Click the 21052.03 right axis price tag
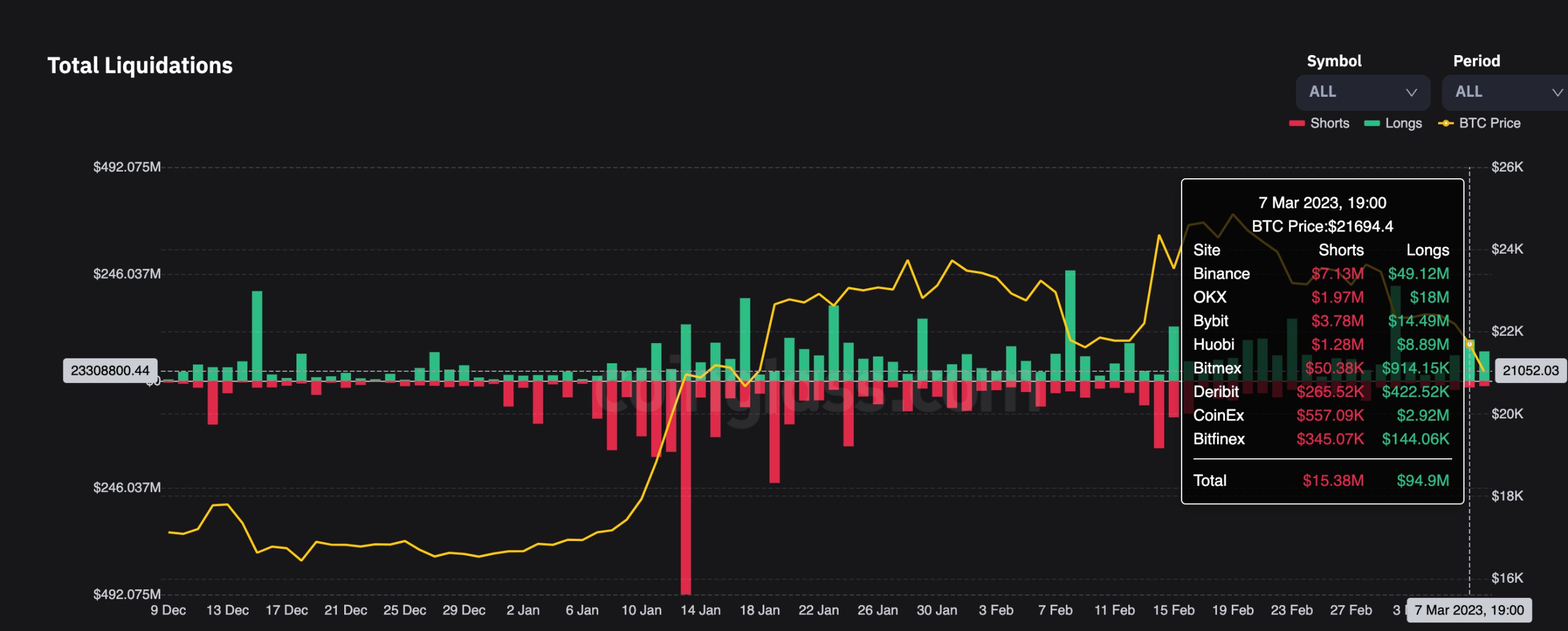The image size is (1568, 631). tap(1531, 371)
